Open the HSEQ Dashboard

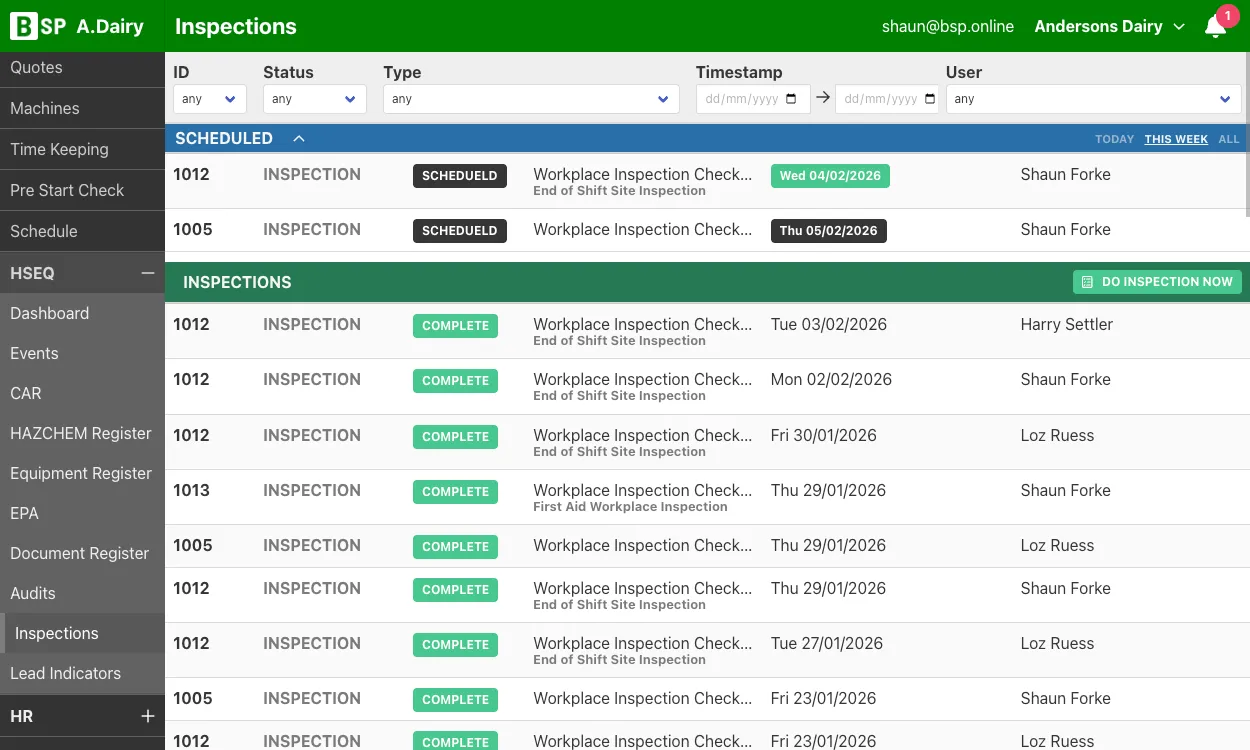tap(82, 313)
